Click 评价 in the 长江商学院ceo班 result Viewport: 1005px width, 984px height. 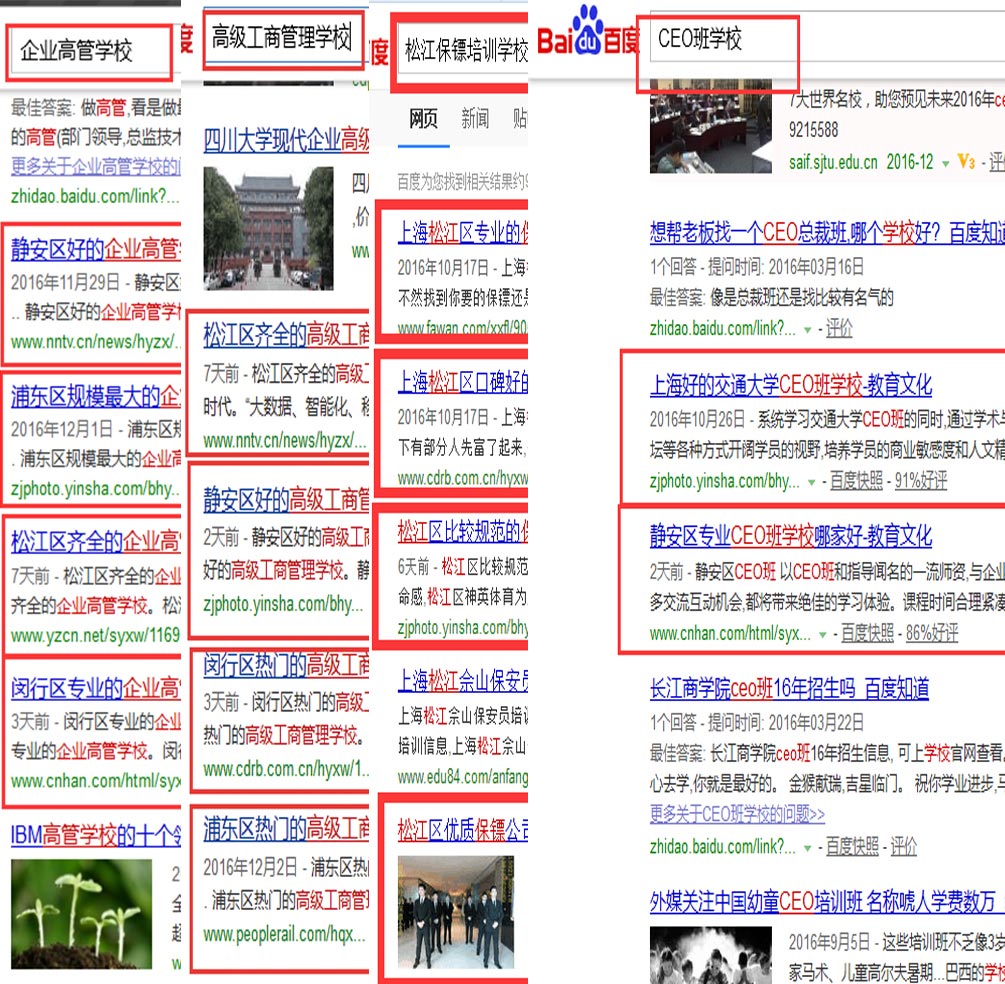tap(904, 847)
